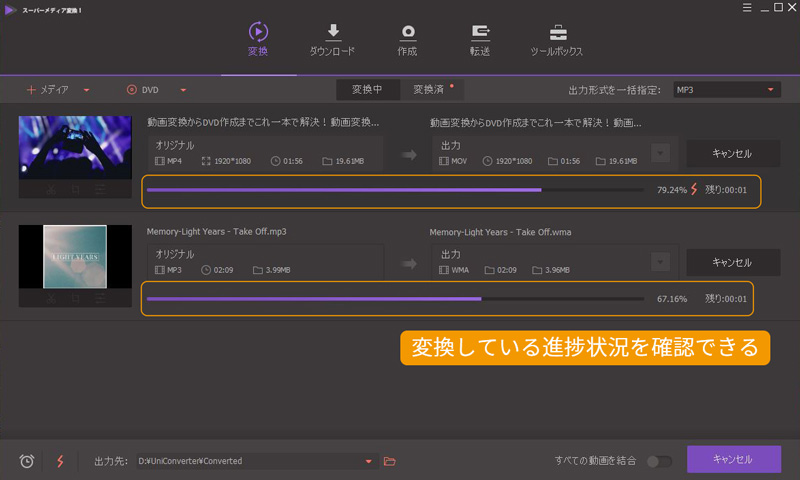Click the lightning icon beside 79.24%
800x480 pixels.
point(694,189)
